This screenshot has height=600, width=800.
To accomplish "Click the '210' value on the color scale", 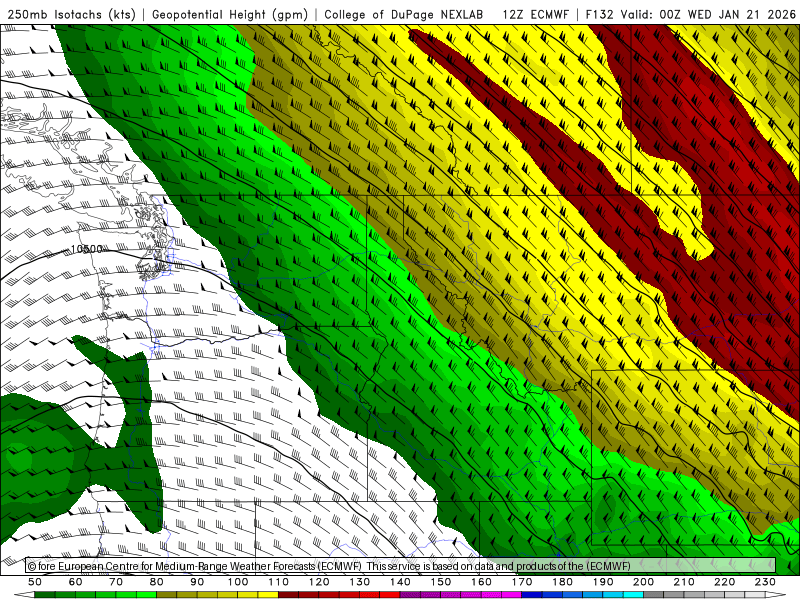I will (685, 582).
